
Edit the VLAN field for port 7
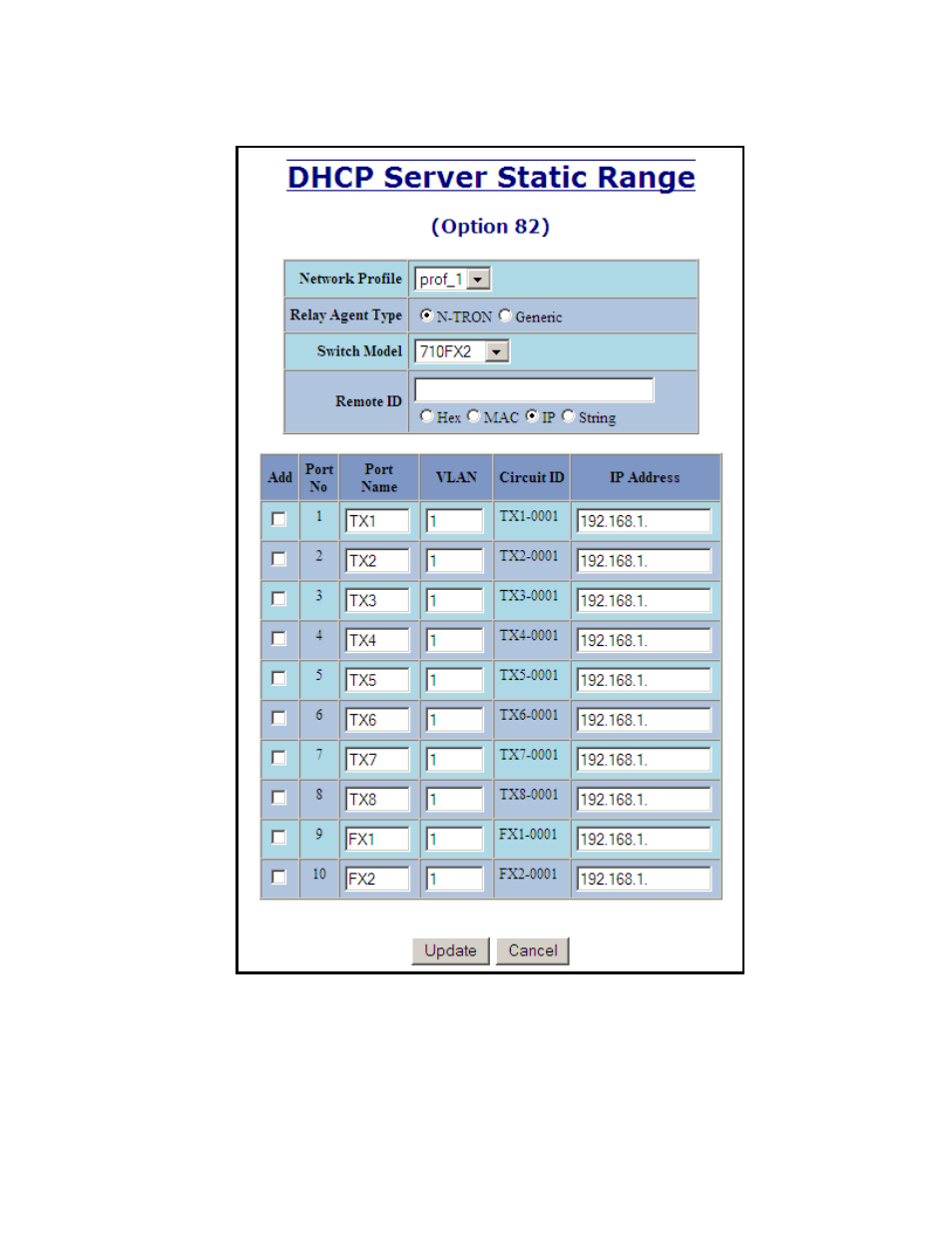coord(455,760)
